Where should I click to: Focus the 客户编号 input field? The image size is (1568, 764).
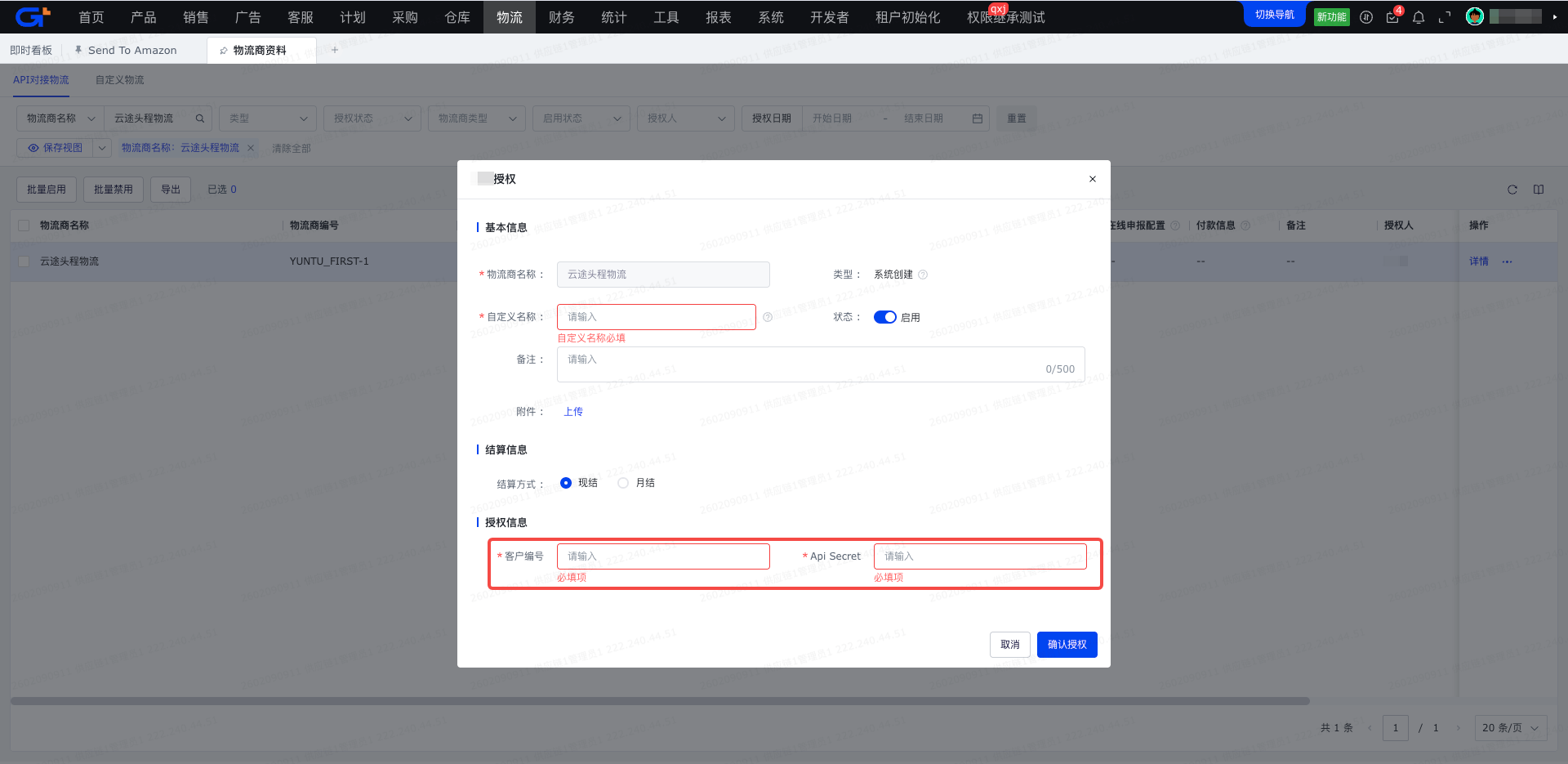point(663,556)
